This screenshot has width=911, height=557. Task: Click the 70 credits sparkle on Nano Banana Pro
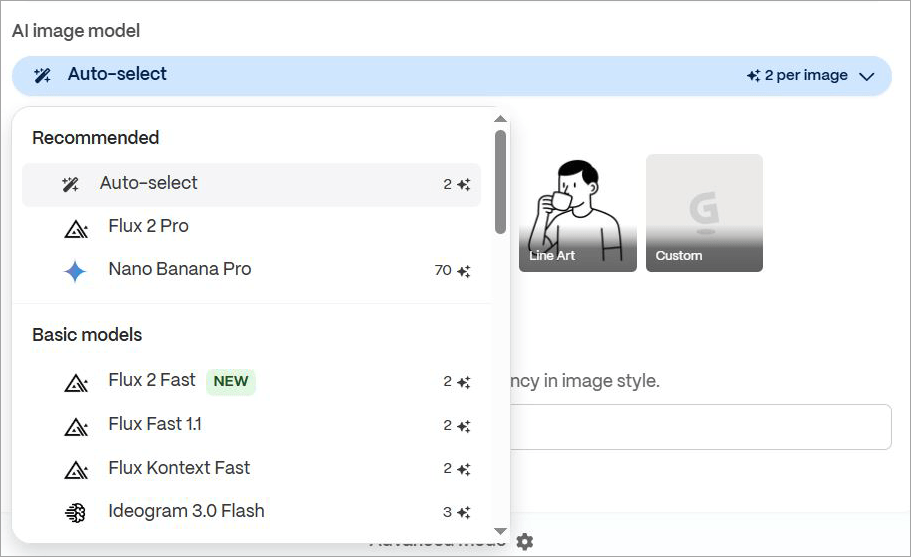coord(463,271)
